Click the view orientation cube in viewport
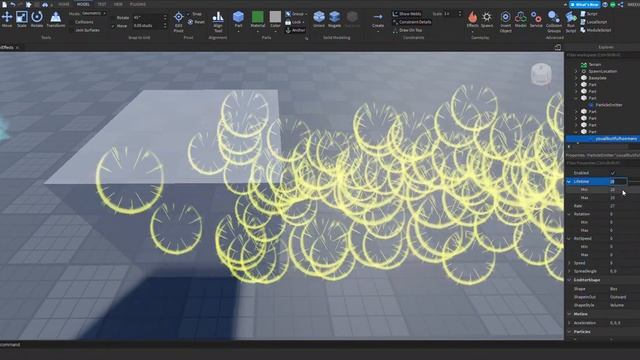Viewport: 640px width, 360px height. [541, 74]
